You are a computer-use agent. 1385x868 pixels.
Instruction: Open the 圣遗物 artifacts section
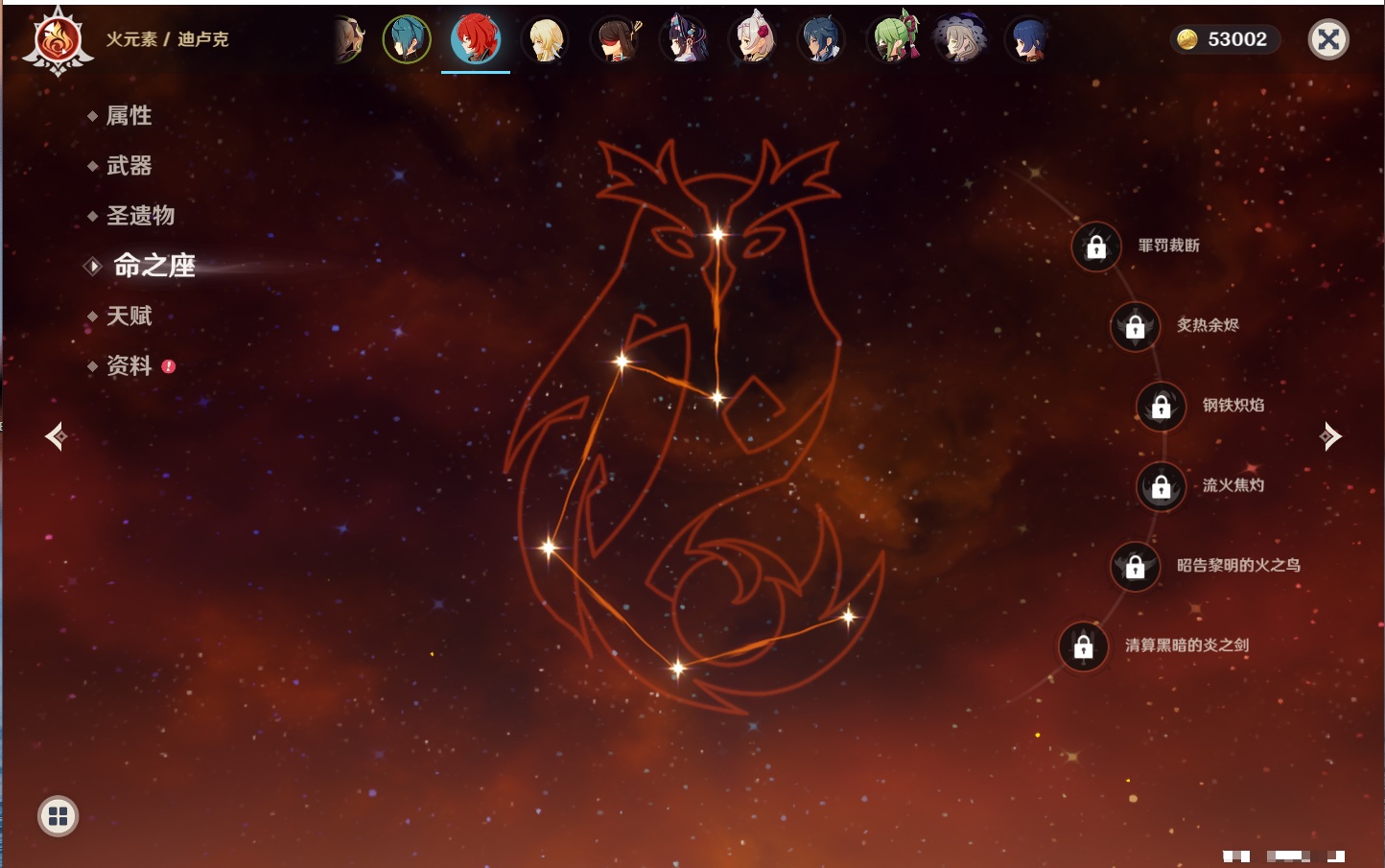coord(140,216)
